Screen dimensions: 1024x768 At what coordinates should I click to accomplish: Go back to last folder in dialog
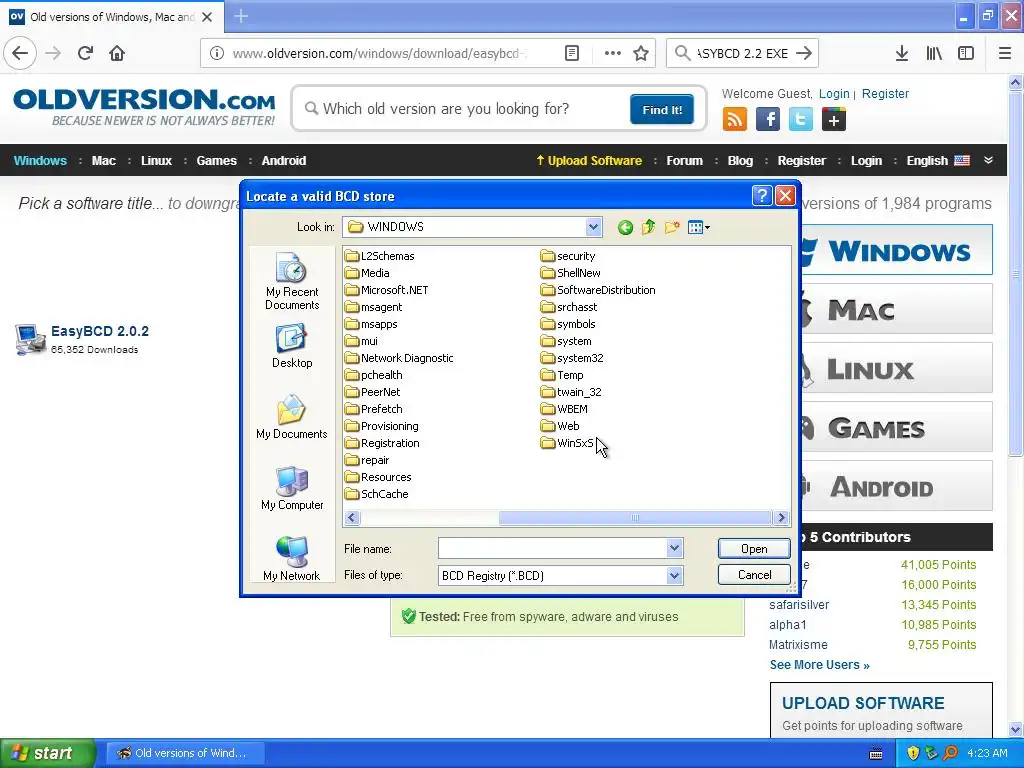(x=625, y=227)
